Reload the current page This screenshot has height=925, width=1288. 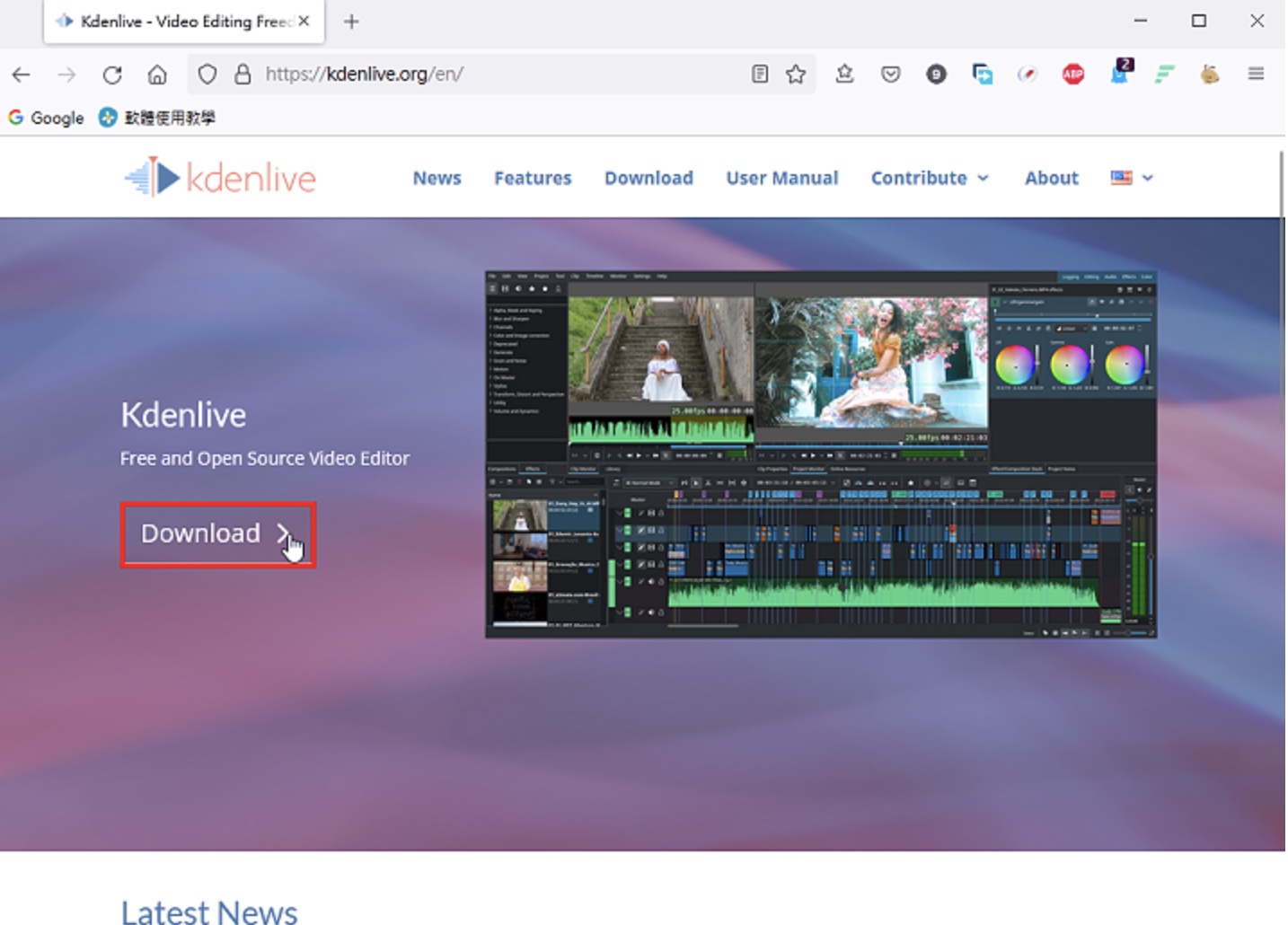tap(112, 75)
